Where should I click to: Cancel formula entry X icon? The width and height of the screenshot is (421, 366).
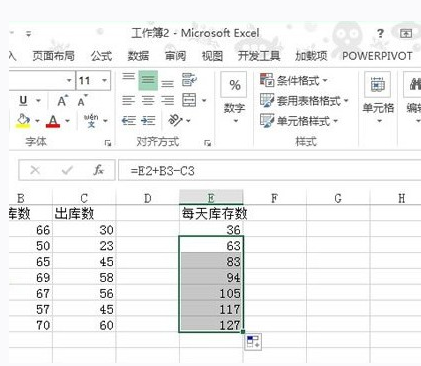pos(35,170)
